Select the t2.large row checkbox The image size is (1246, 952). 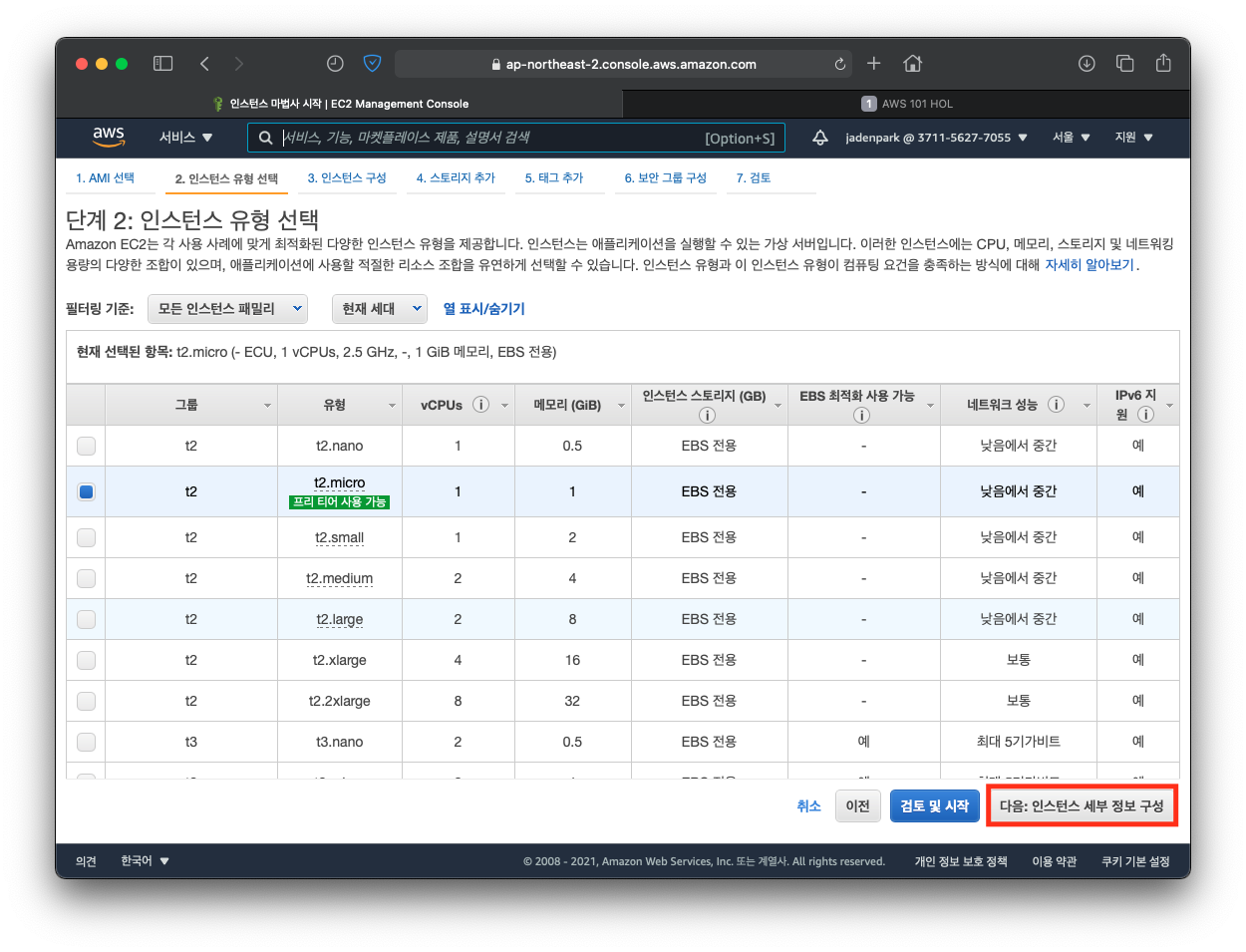pyautogui.click(x=86, y=619)
